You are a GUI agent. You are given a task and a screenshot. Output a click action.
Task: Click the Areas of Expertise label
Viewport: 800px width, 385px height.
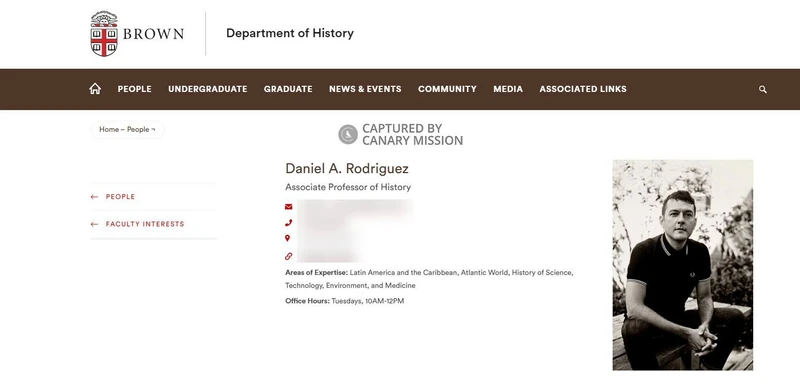click(316, 273)
